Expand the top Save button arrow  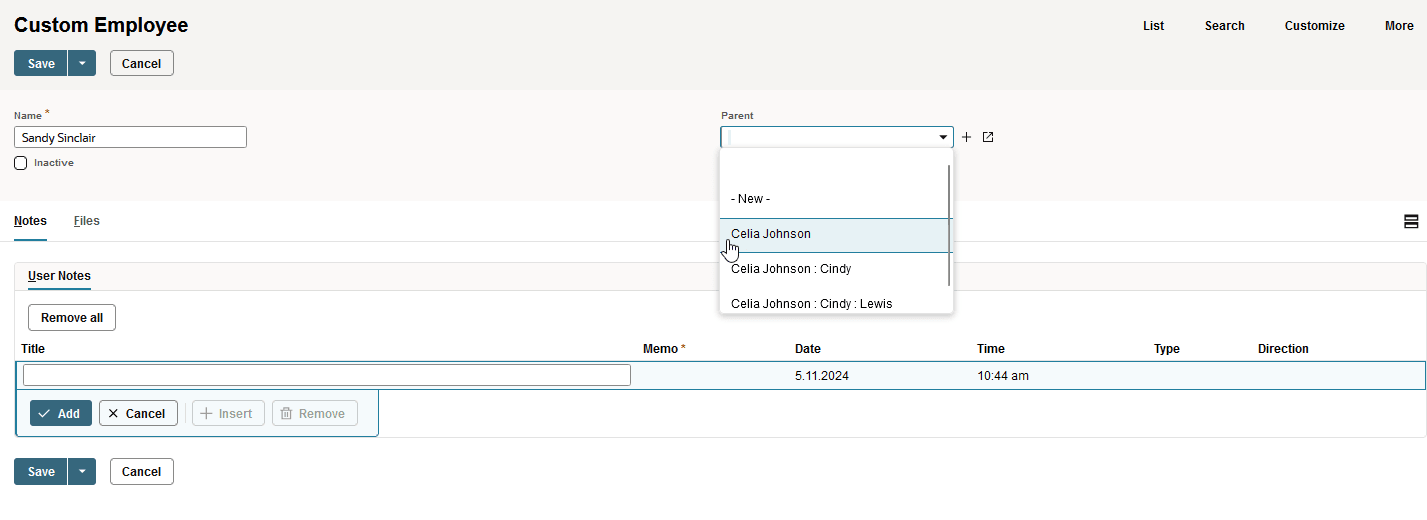82,63
